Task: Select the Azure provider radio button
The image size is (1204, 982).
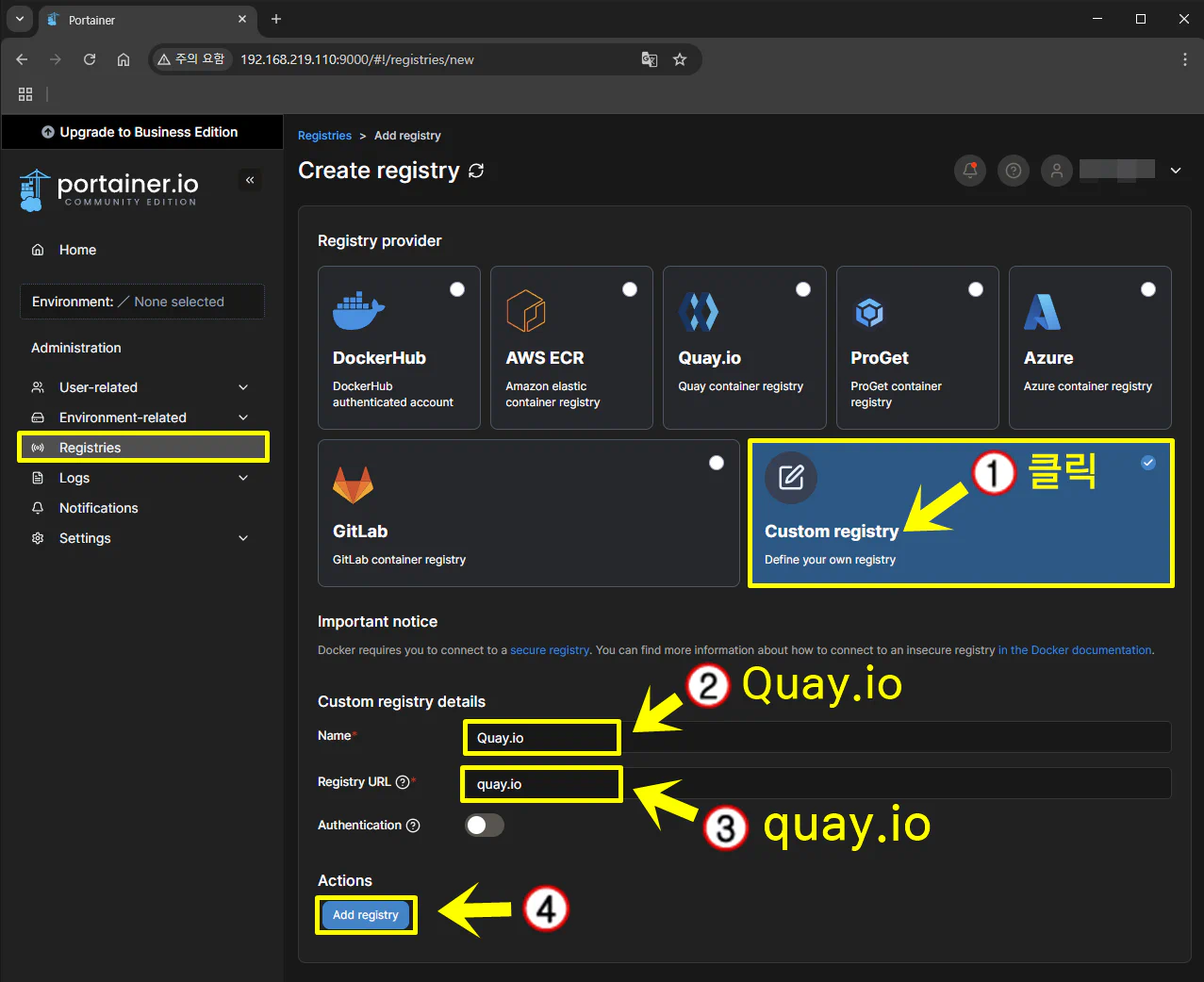Action: point(1148,289)
